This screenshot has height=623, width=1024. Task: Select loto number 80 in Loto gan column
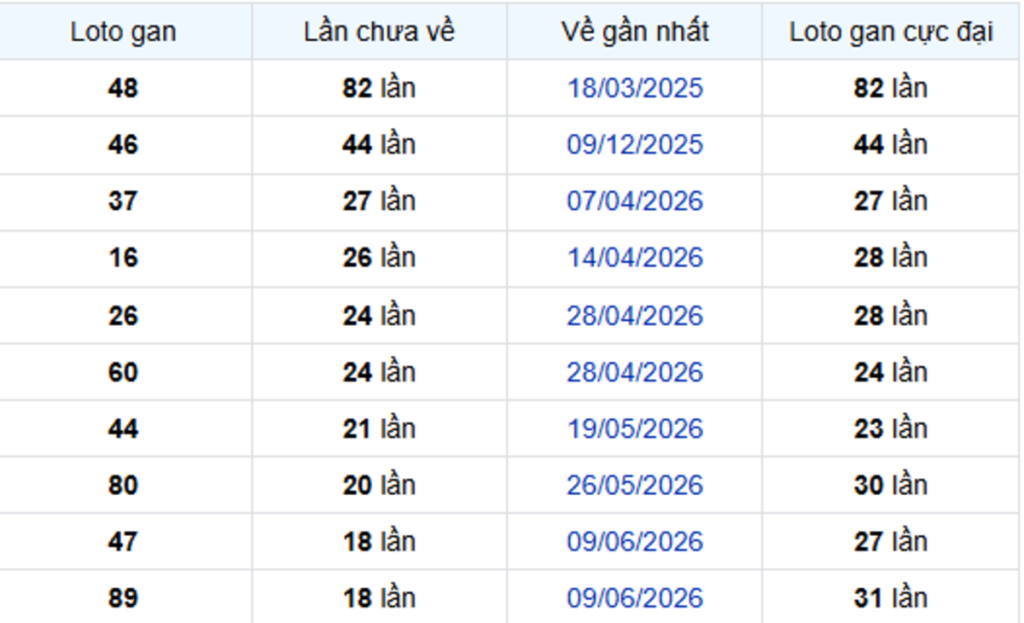coord(123,485)
